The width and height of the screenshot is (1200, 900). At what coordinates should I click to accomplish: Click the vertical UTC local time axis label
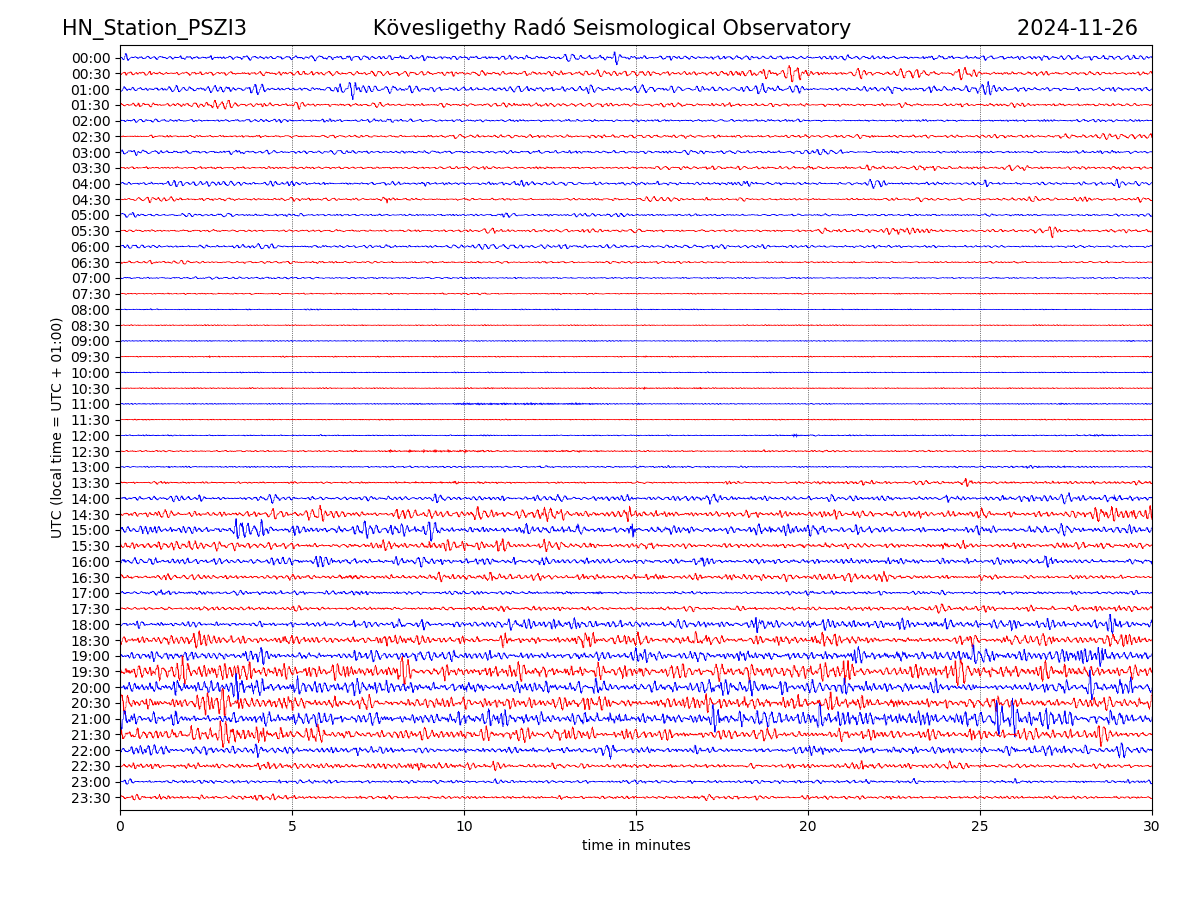click(57, 428)
